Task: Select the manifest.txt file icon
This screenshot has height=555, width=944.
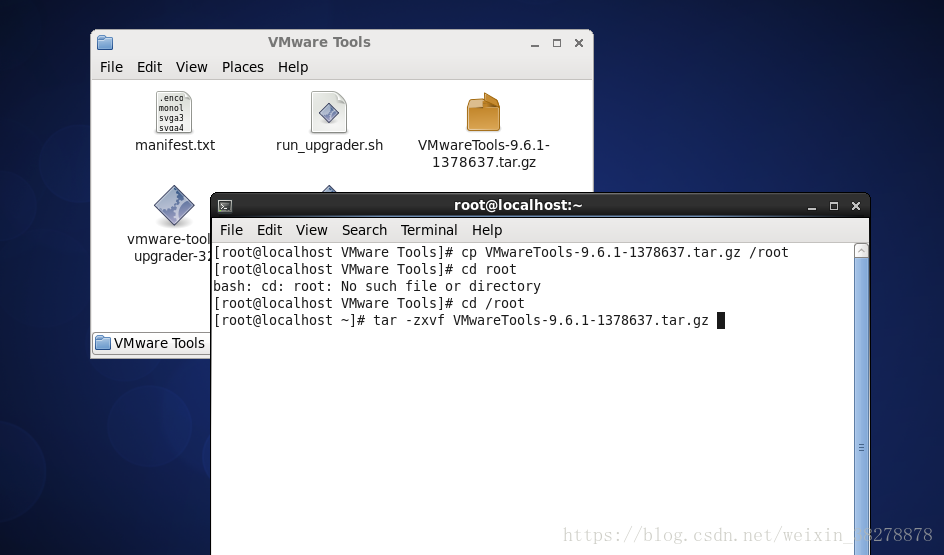Action: [174, 112]
